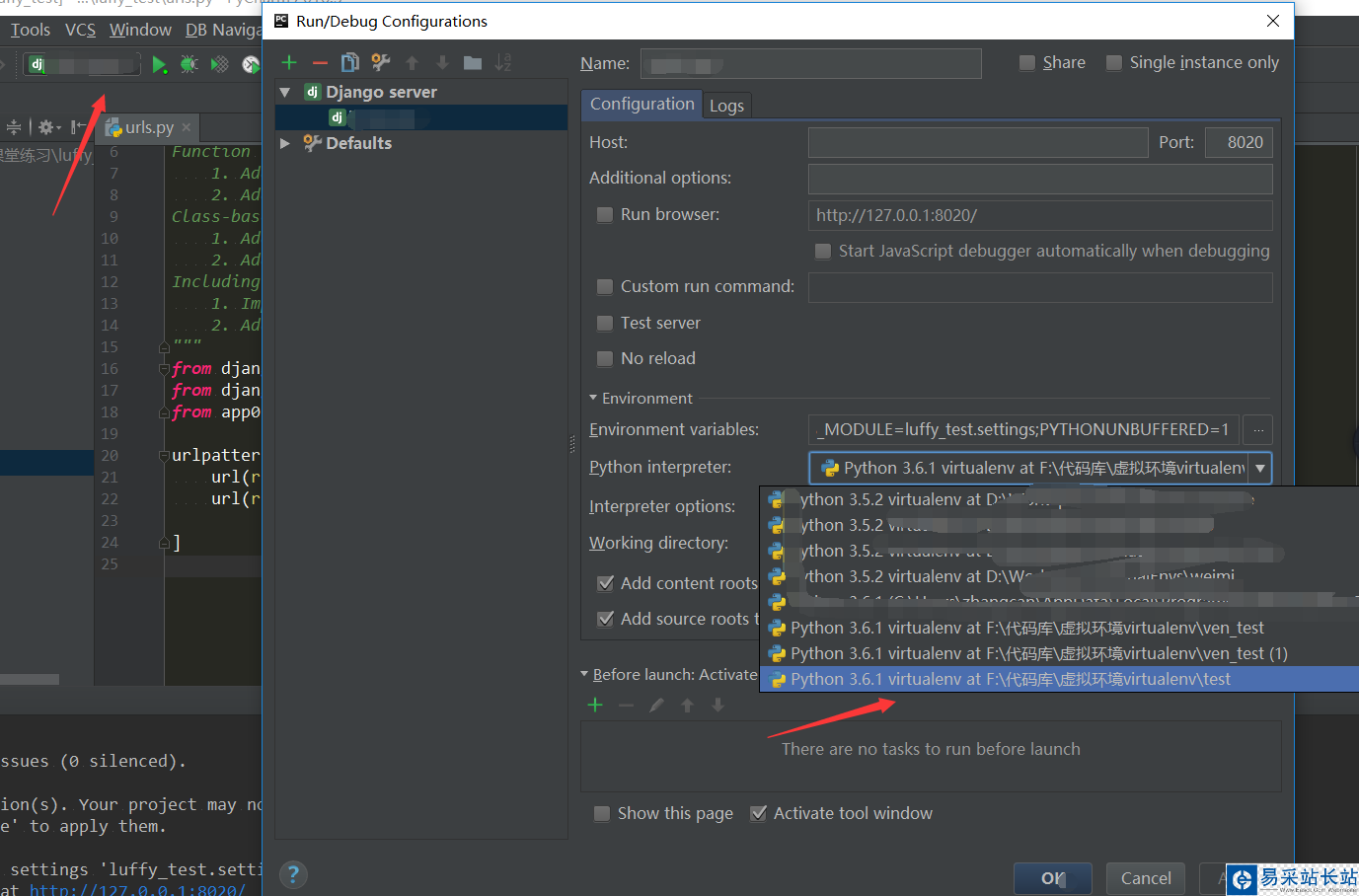Check Show this page
The height and width of the screenshot is (896, 1359).
point(602,813)
